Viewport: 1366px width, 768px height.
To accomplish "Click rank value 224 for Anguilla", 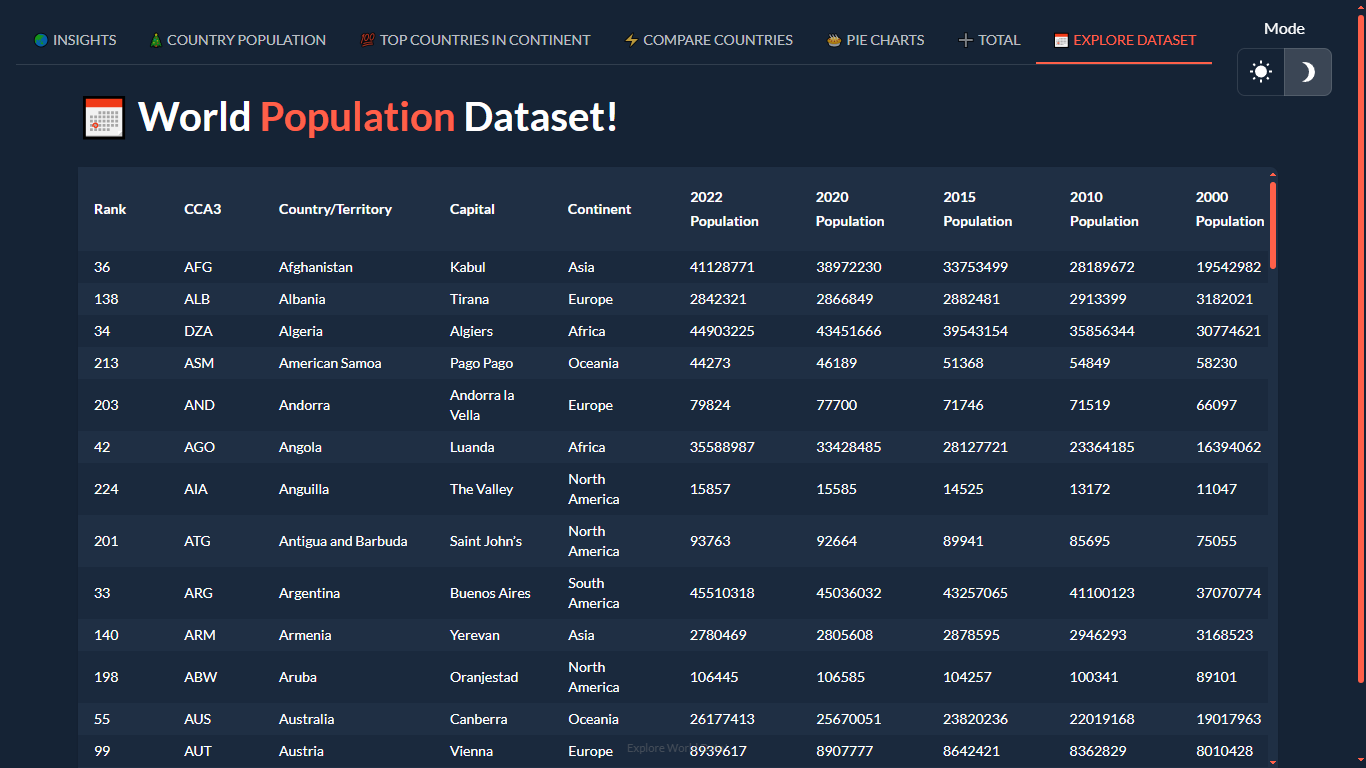I will (106, 489).
